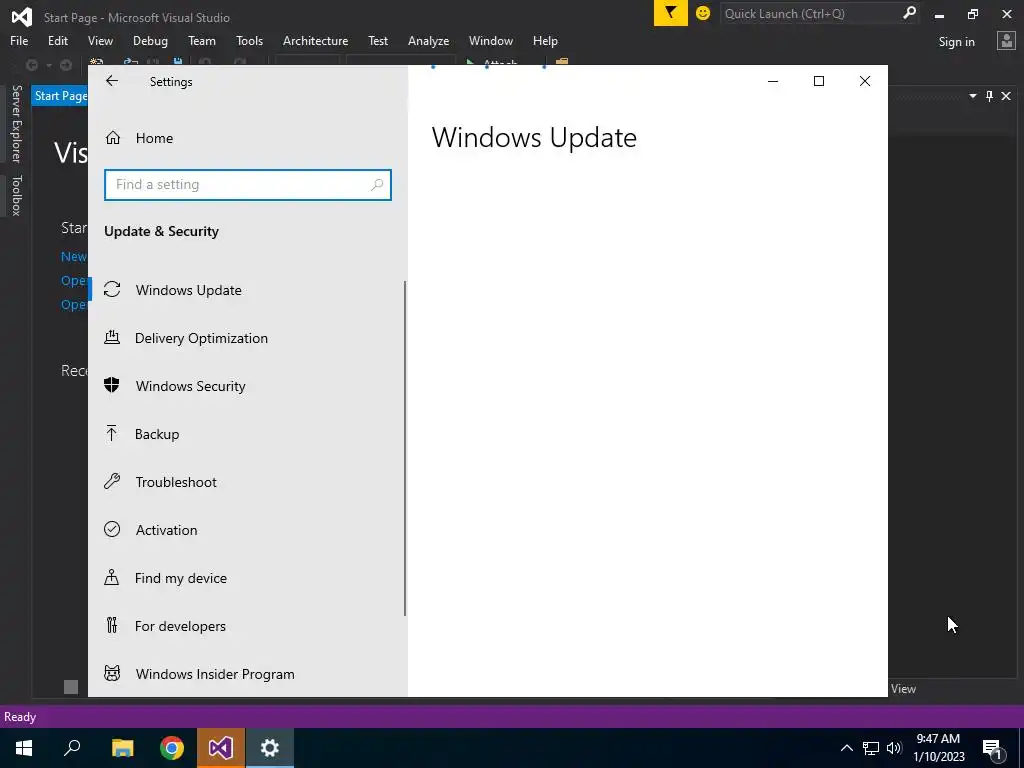Image resolution: width=1024 pixels, height=768 pixels.
Task: Open Backup using the up-arrow icon
Action: 112,434
